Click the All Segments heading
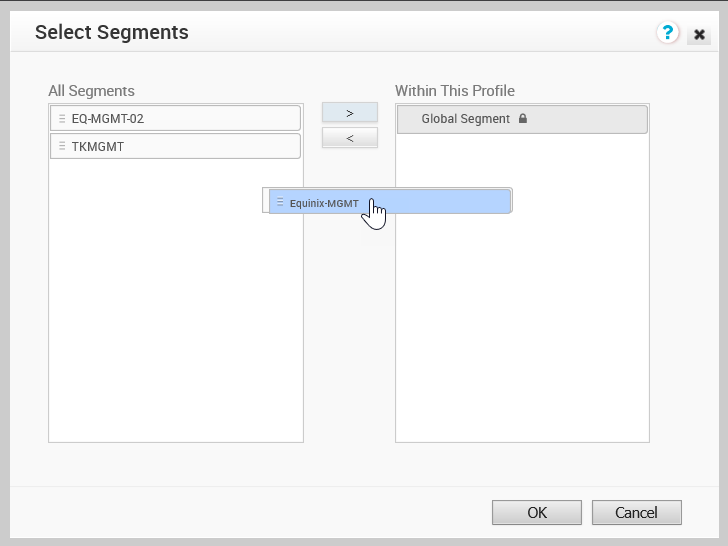Viewport: 728px width, 546px height. [x=91, y=91]
